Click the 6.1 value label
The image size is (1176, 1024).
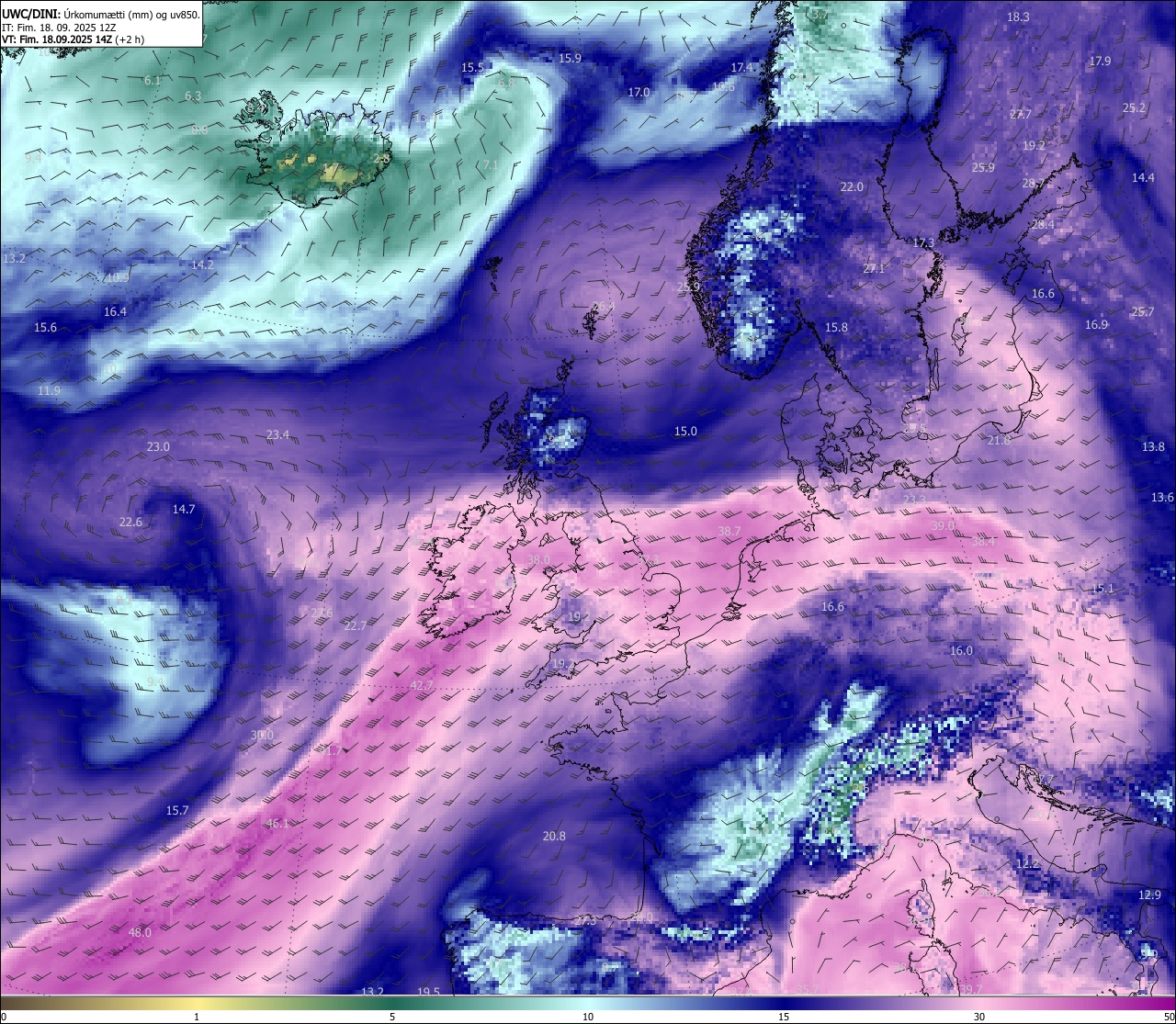click(x=153, y=80)
